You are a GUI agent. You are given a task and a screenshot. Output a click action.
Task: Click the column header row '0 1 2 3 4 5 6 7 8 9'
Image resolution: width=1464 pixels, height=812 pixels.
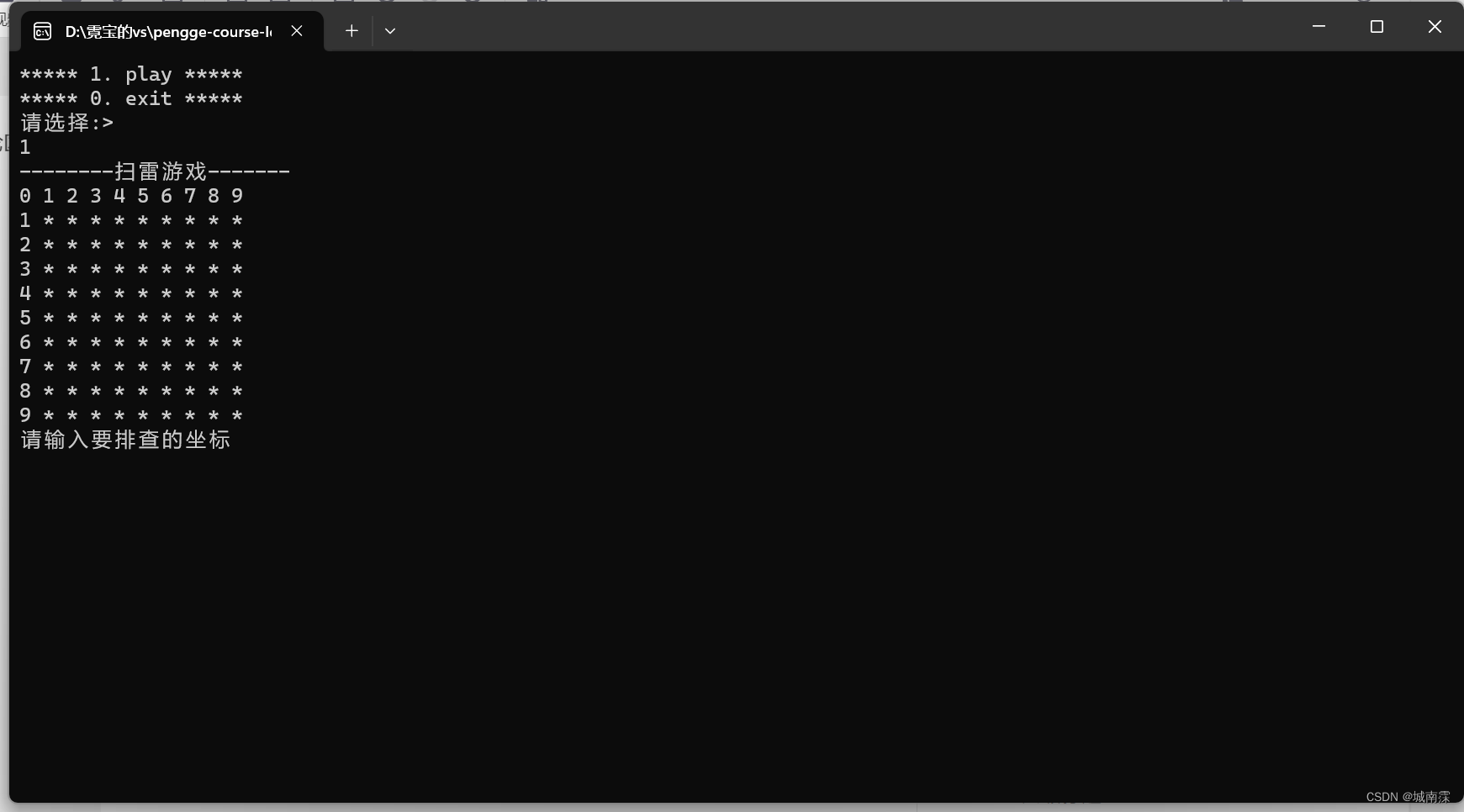pos(131,197)
